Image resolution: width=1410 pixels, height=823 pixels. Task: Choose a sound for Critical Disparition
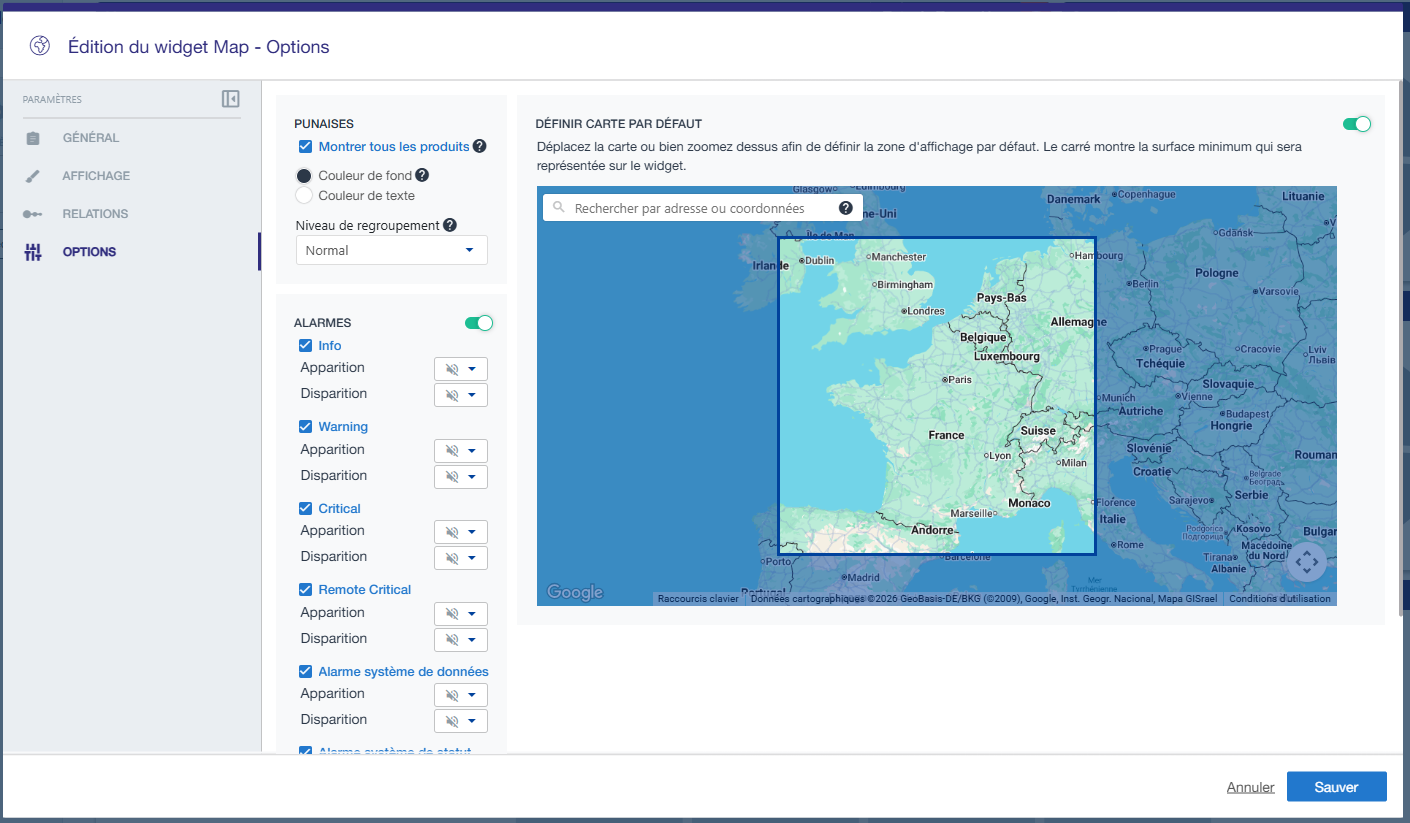click(x=461, y=558)
